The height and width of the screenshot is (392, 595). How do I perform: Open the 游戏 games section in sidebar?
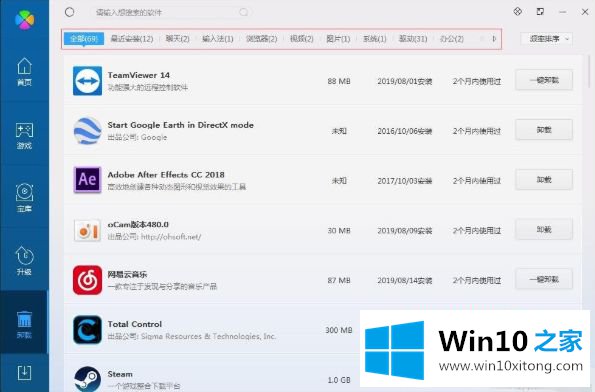[24, 135]
